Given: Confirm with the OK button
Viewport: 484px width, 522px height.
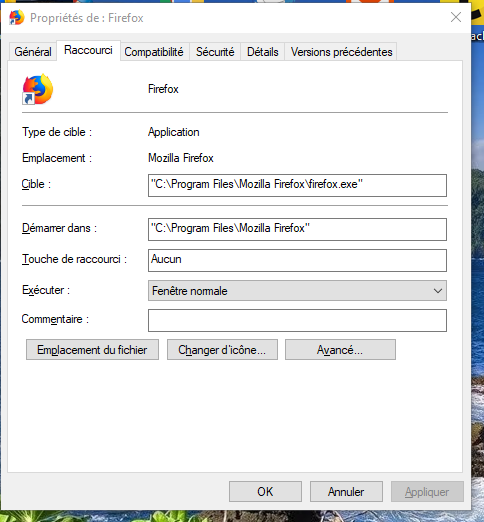Looking at the screenshot, I should point(265,491).
